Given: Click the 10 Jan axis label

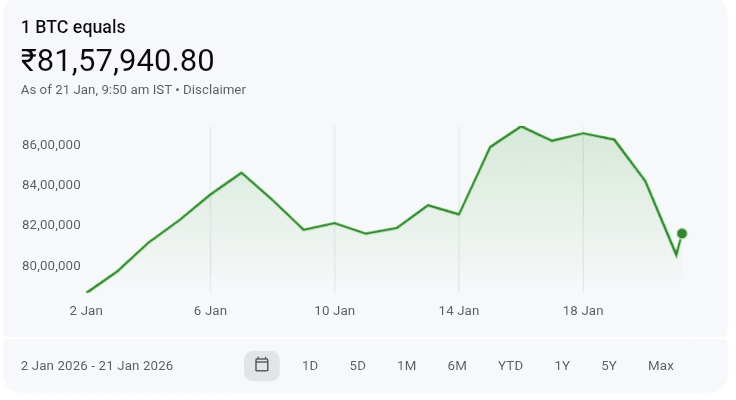Looking at the screenshot, I should (x=335, y=310).
